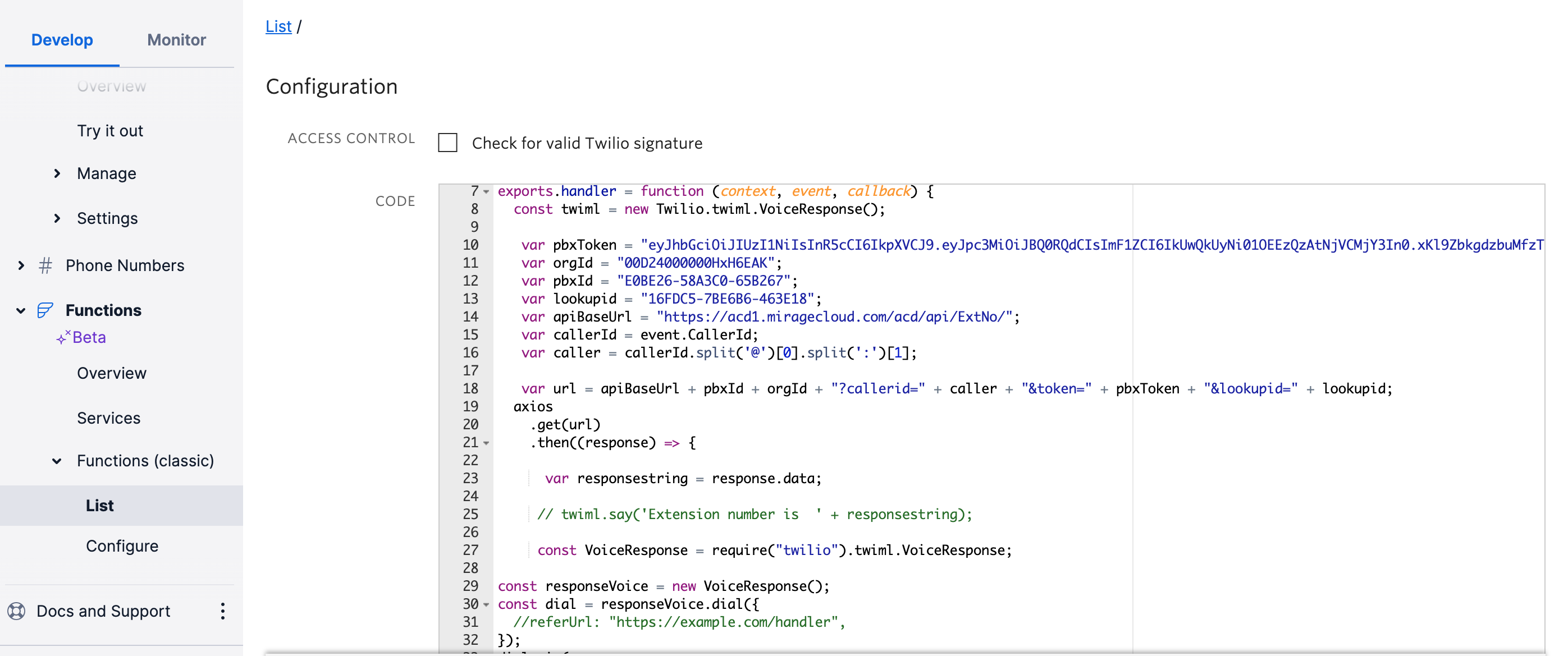
Task: Open the List breadcrumb link
Action: pos(279,27)
